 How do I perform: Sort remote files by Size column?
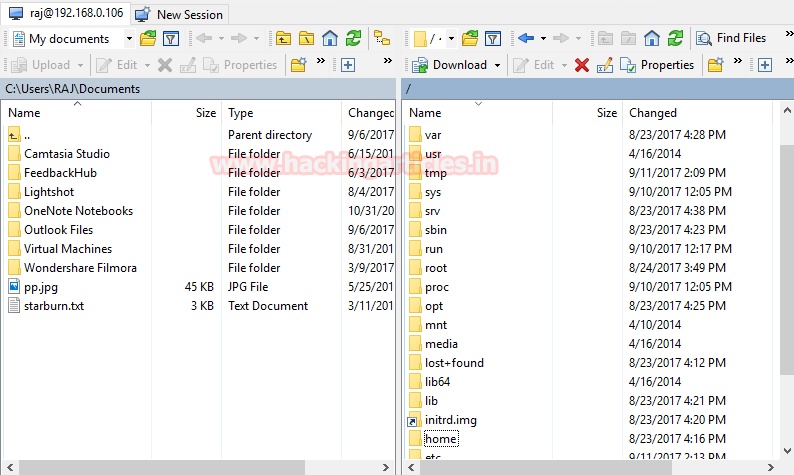point(587,112)
